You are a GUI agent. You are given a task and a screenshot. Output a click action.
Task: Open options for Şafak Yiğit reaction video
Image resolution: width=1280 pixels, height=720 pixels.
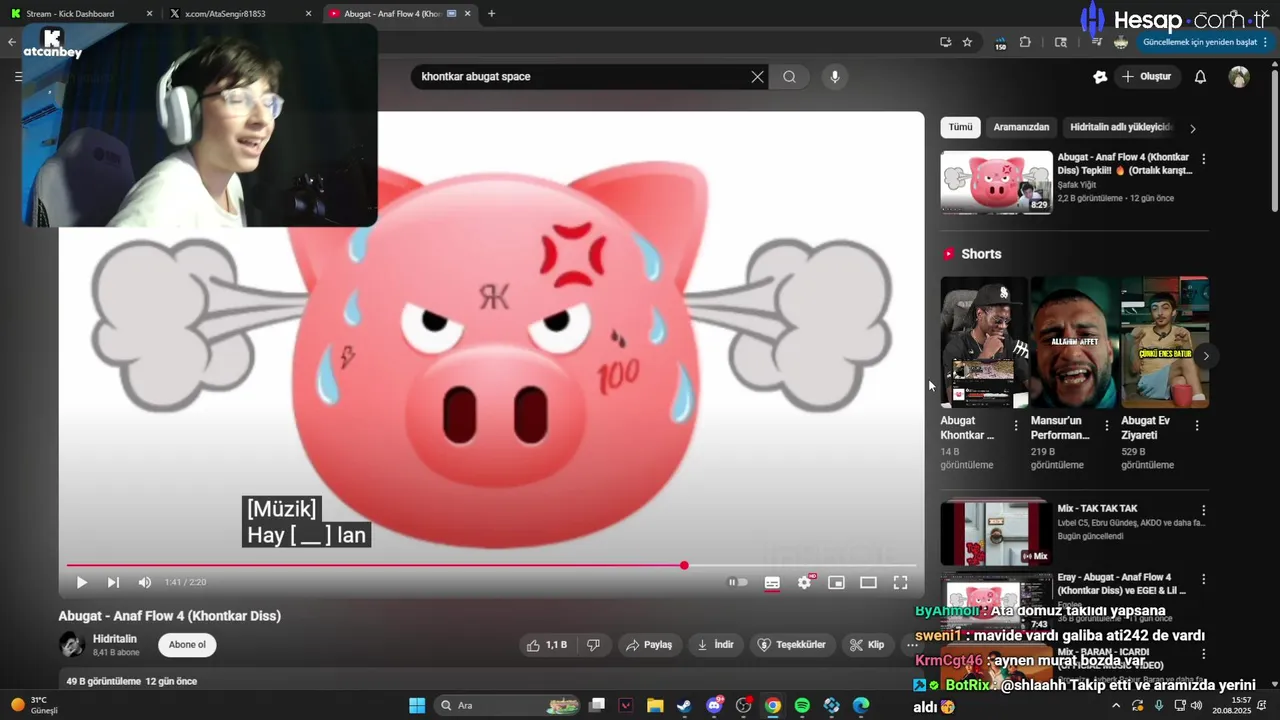coord(1203,159)
